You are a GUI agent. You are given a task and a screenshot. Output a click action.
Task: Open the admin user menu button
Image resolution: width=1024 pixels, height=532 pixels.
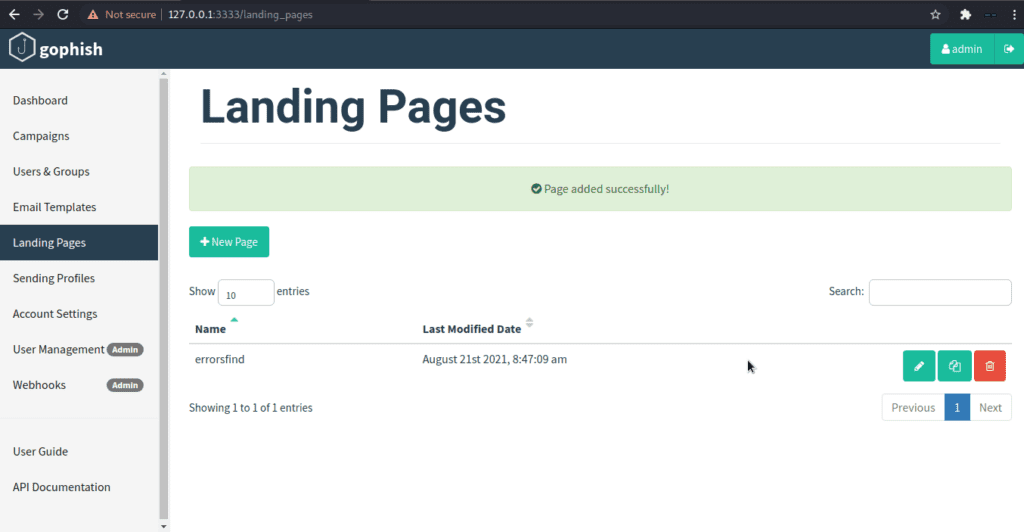(962, 49)
